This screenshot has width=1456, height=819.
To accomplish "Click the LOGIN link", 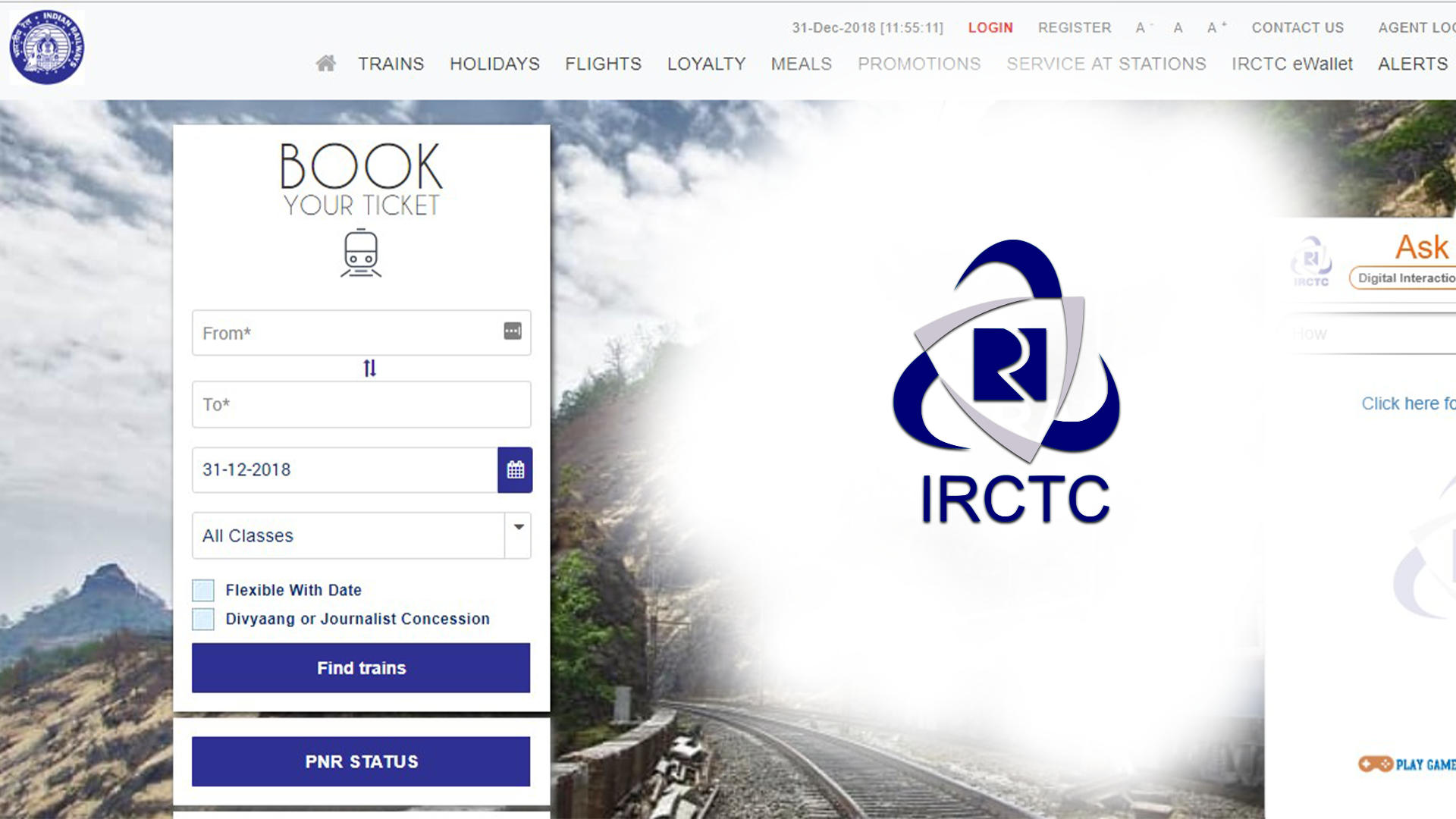I will click(990, 28).
